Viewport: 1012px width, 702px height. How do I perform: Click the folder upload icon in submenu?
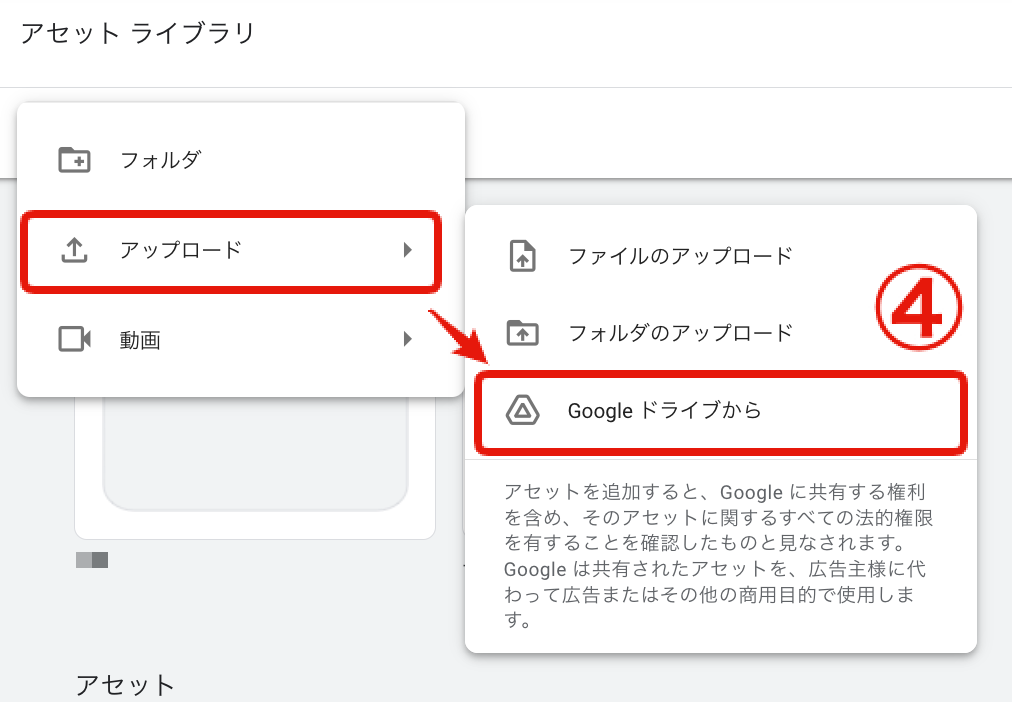point(522,333)
